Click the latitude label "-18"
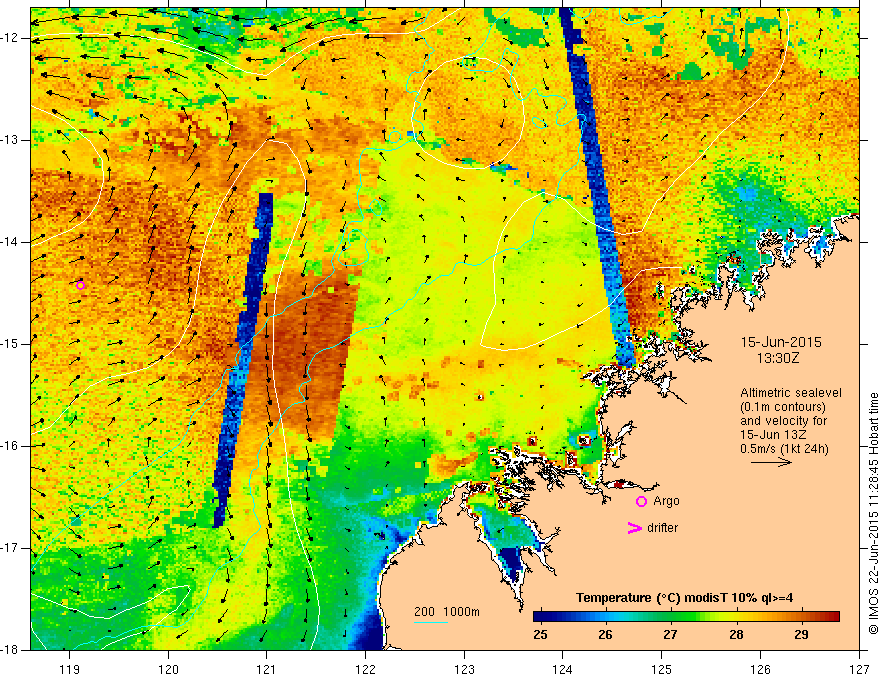The height and width of the screenshot is (680, 880). (10, 650)
